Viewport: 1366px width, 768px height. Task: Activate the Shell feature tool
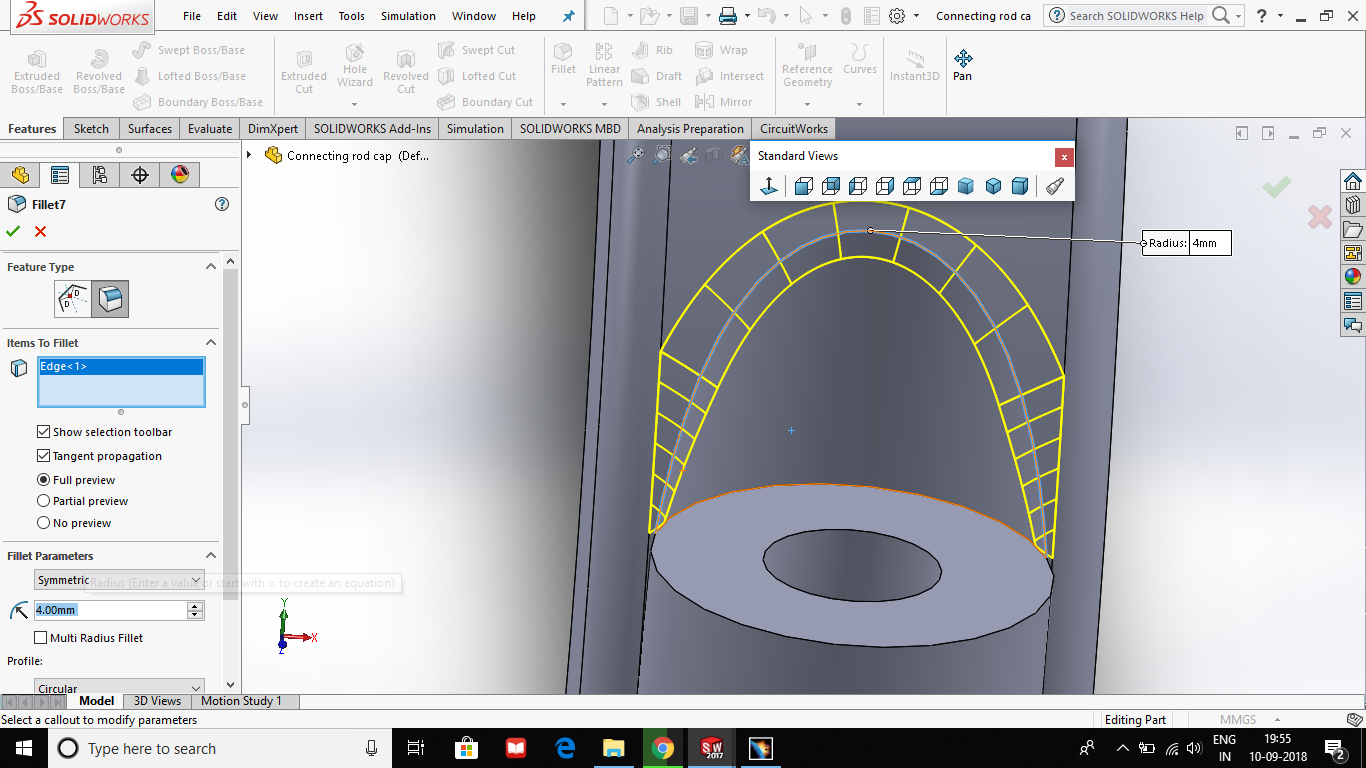[657, 101]
